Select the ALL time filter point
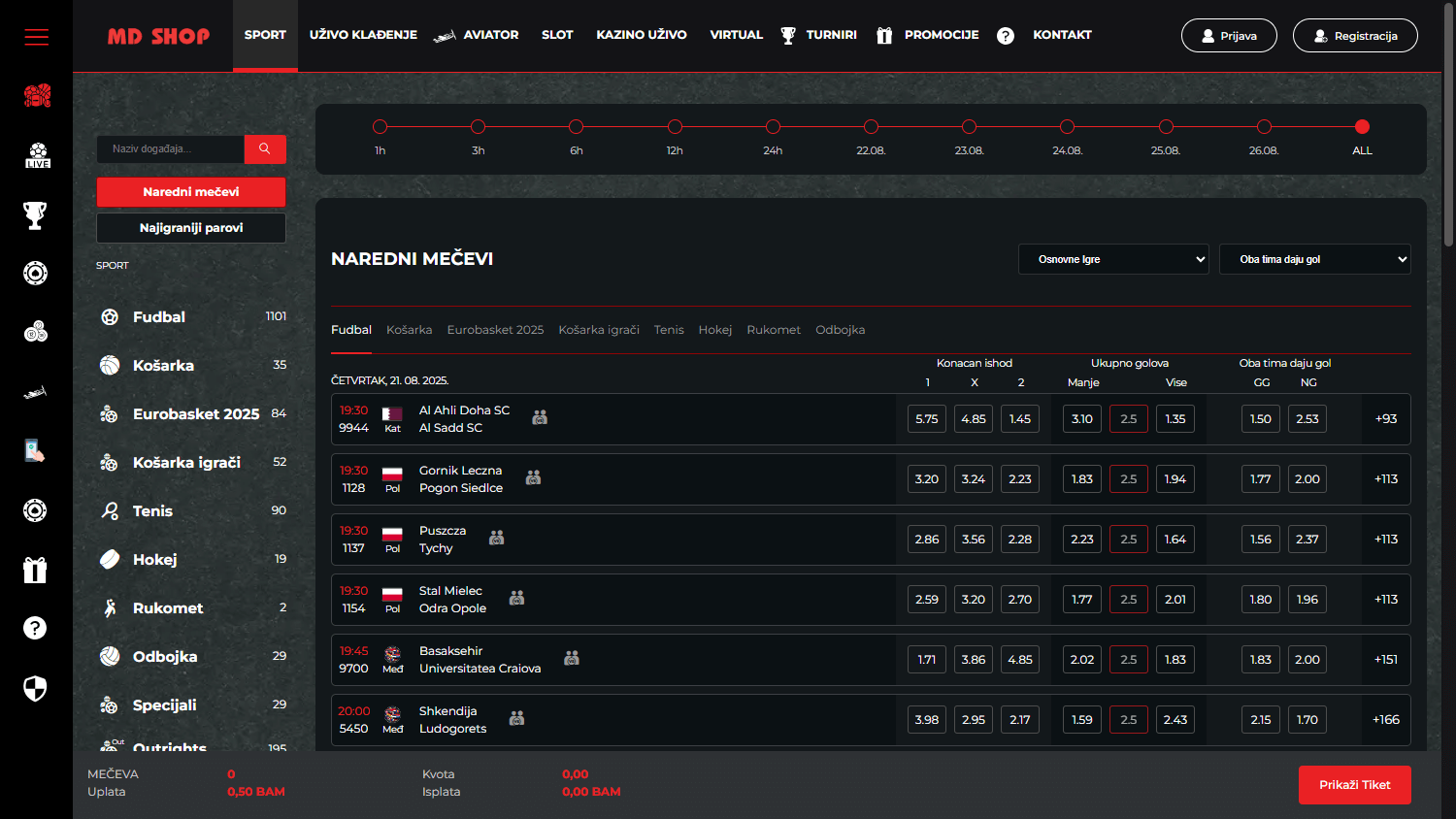The width and height of the screenshot is (1456, 819). pyautogui.click(x=1362, y=127)
